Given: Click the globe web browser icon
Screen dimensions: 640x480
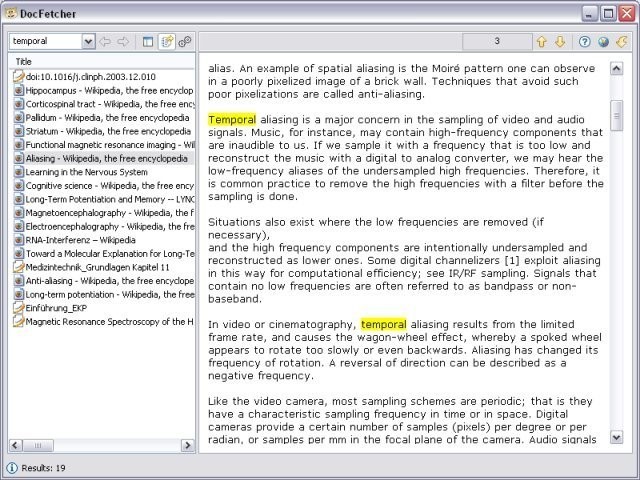Looking at the screenshot, I should click(x=603, y=42).
